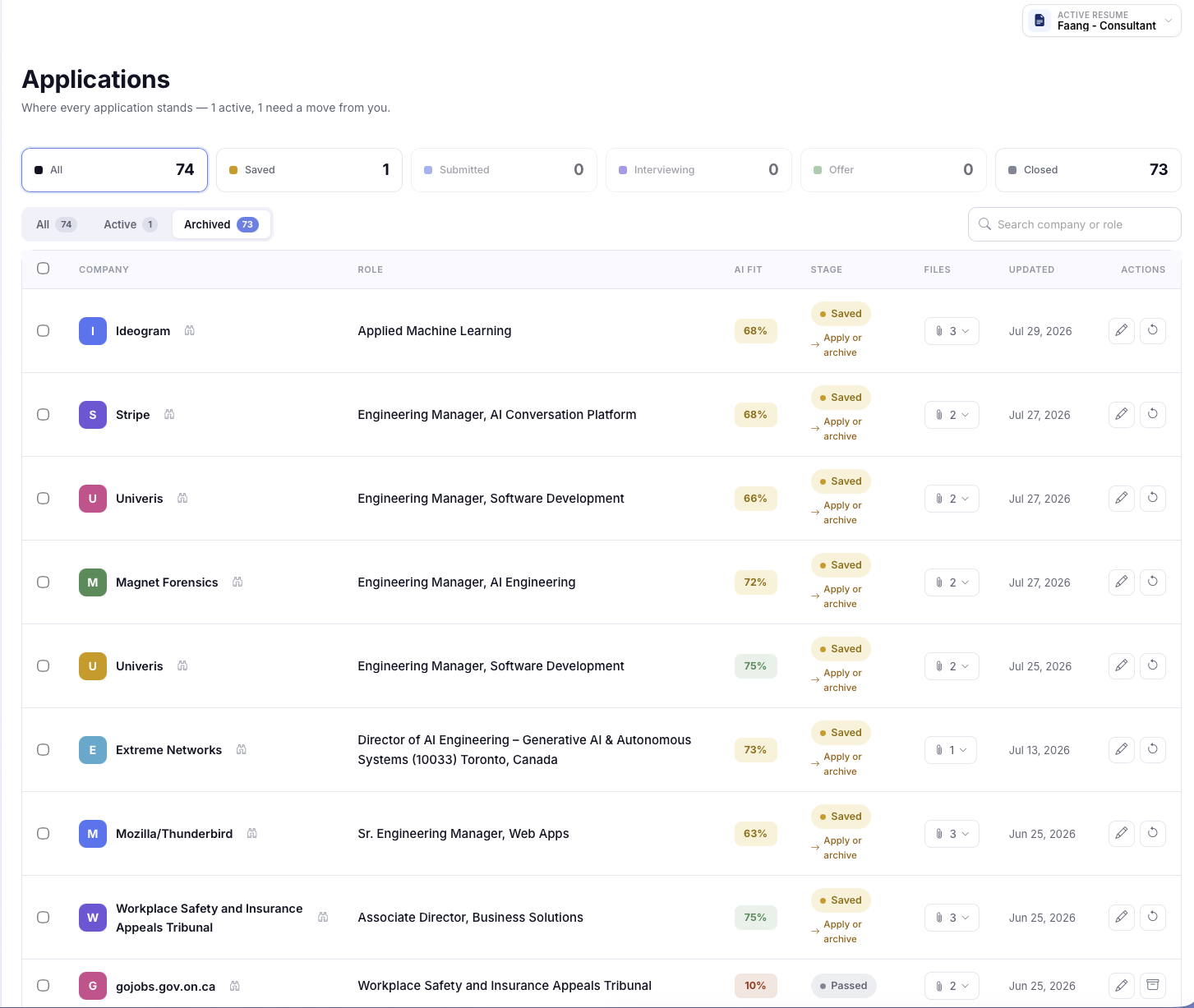Click the 10% AI fit badge for gojobs.gov.on.ca
The height and width of the screenshot is (1008, 1194).
coord(755,986)
